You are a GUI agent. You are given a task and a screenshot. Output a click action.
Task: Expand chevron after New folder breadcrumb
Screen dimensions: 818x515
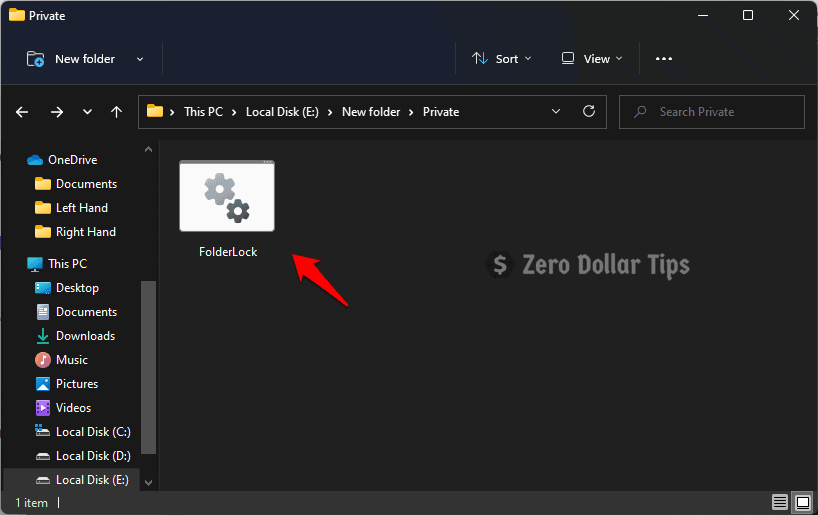(x=411, y=113)
